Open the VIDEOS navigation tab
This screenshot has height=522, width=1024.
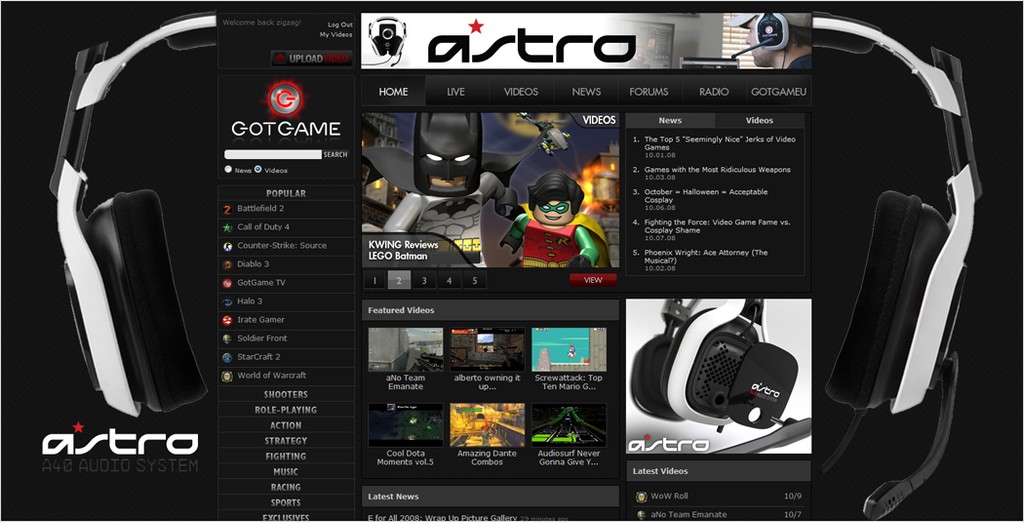(x=520, y=91)
